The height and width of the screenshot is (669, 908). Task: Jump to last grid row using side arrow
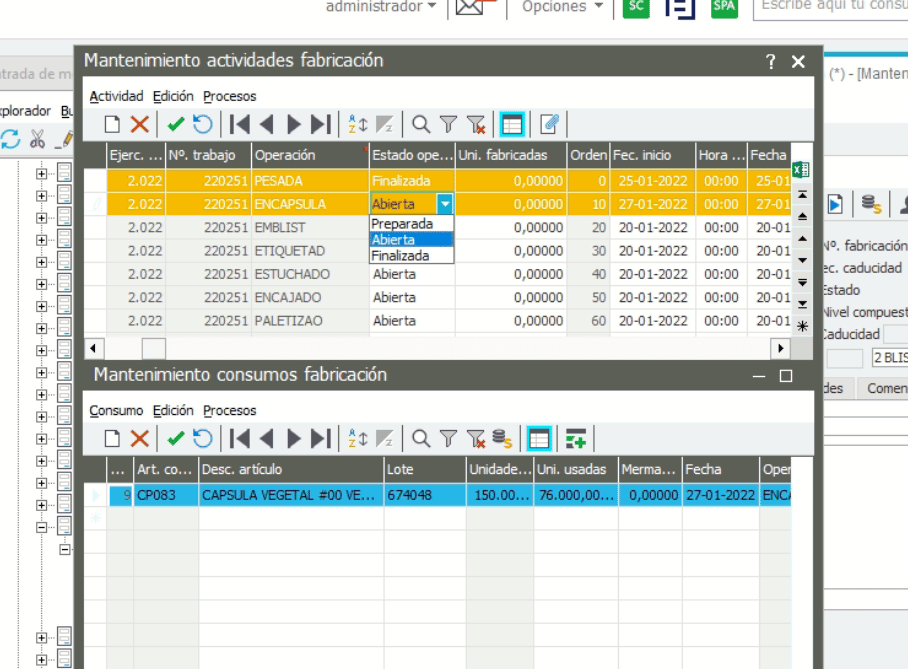click(802, 305)
